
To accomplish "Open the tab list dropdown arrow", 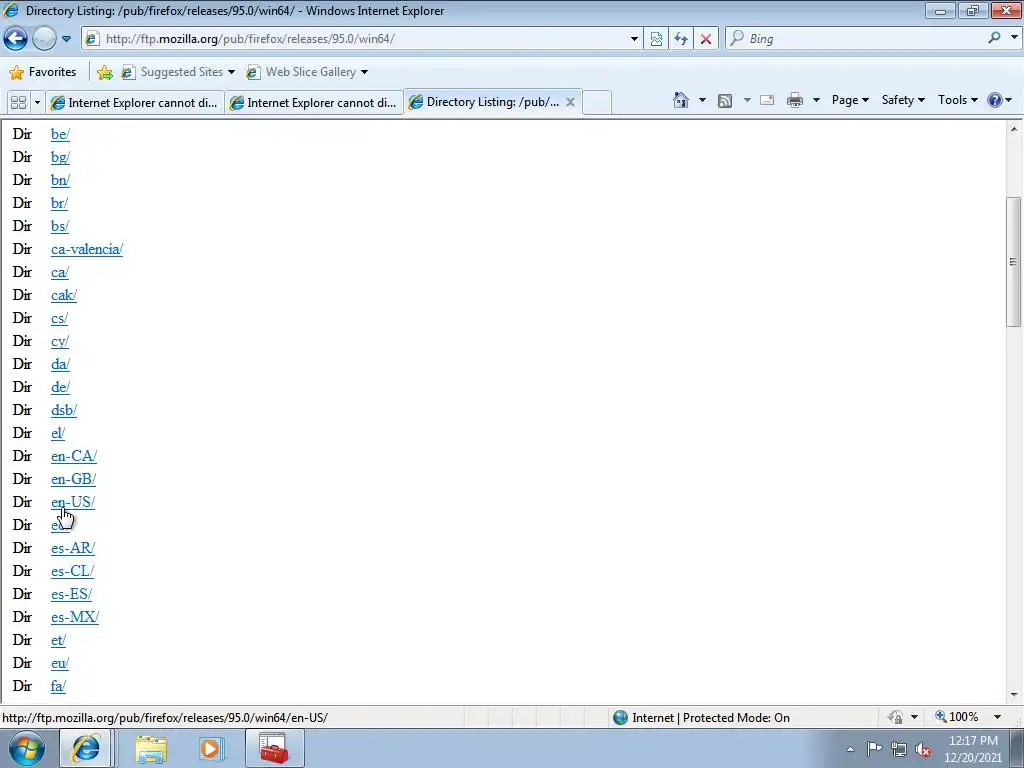I will pyautogui.click(x=37, y=103).
